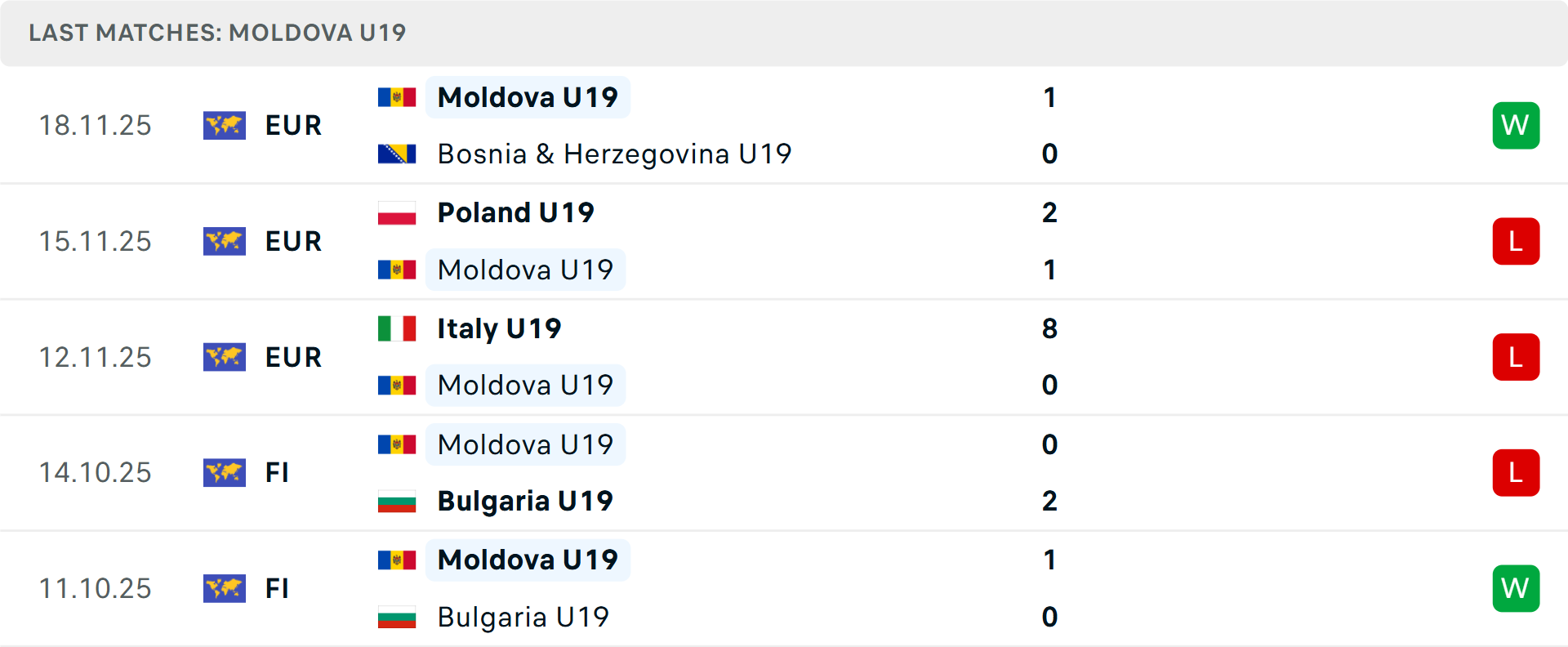The image size is (1568, 647).
Task: Click the Italy U19 team name
Action: tap(499, 328)
